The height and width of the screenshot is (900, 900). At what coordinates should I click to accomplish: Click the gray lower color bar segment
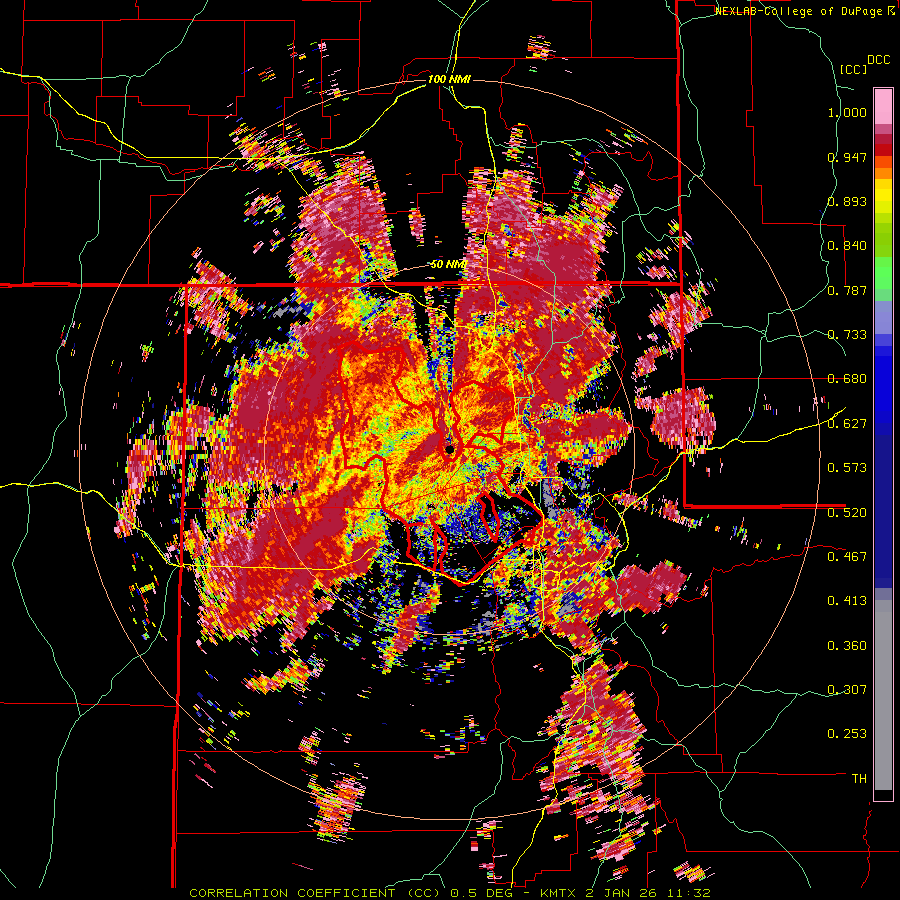(883, 695)
